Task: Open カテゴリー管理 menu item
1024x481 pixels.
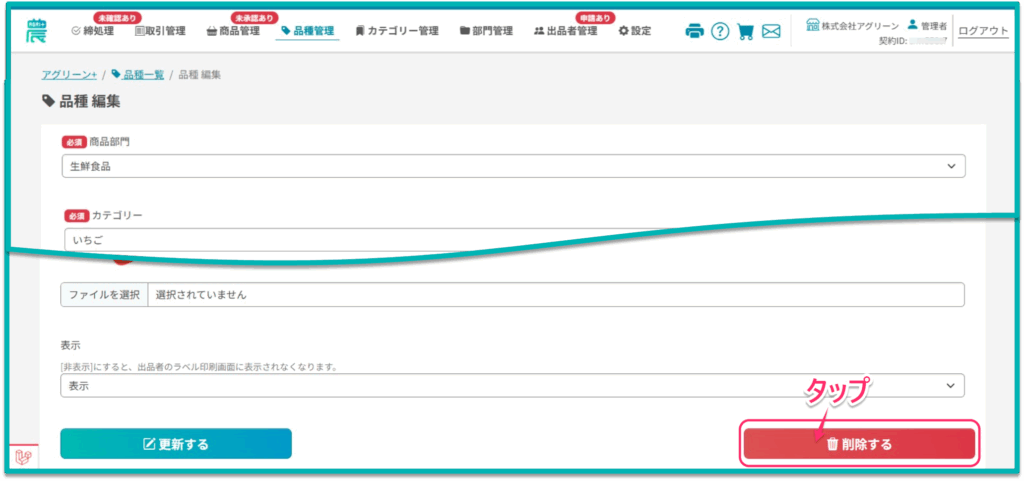Action: click(x=396, y=31)
